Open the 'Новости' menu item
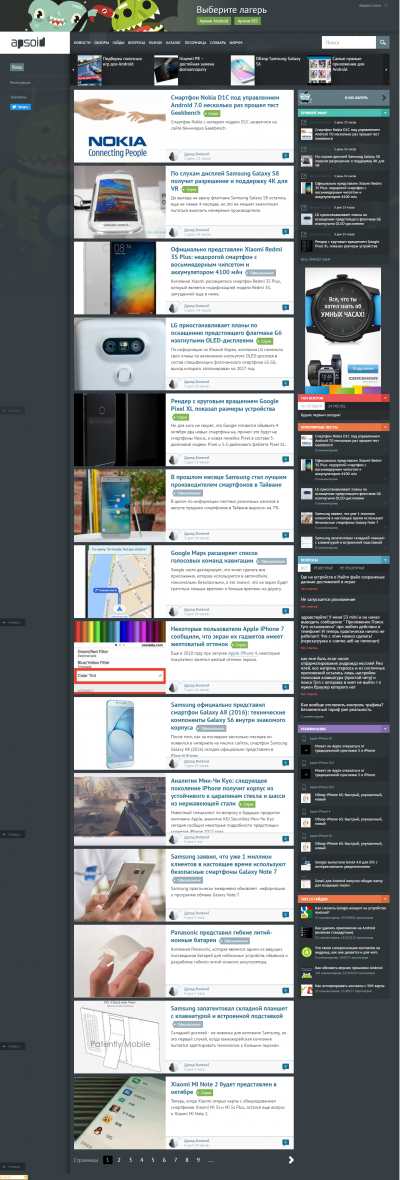This screenshot has height=1180, width=400. (x=82, y=43)
